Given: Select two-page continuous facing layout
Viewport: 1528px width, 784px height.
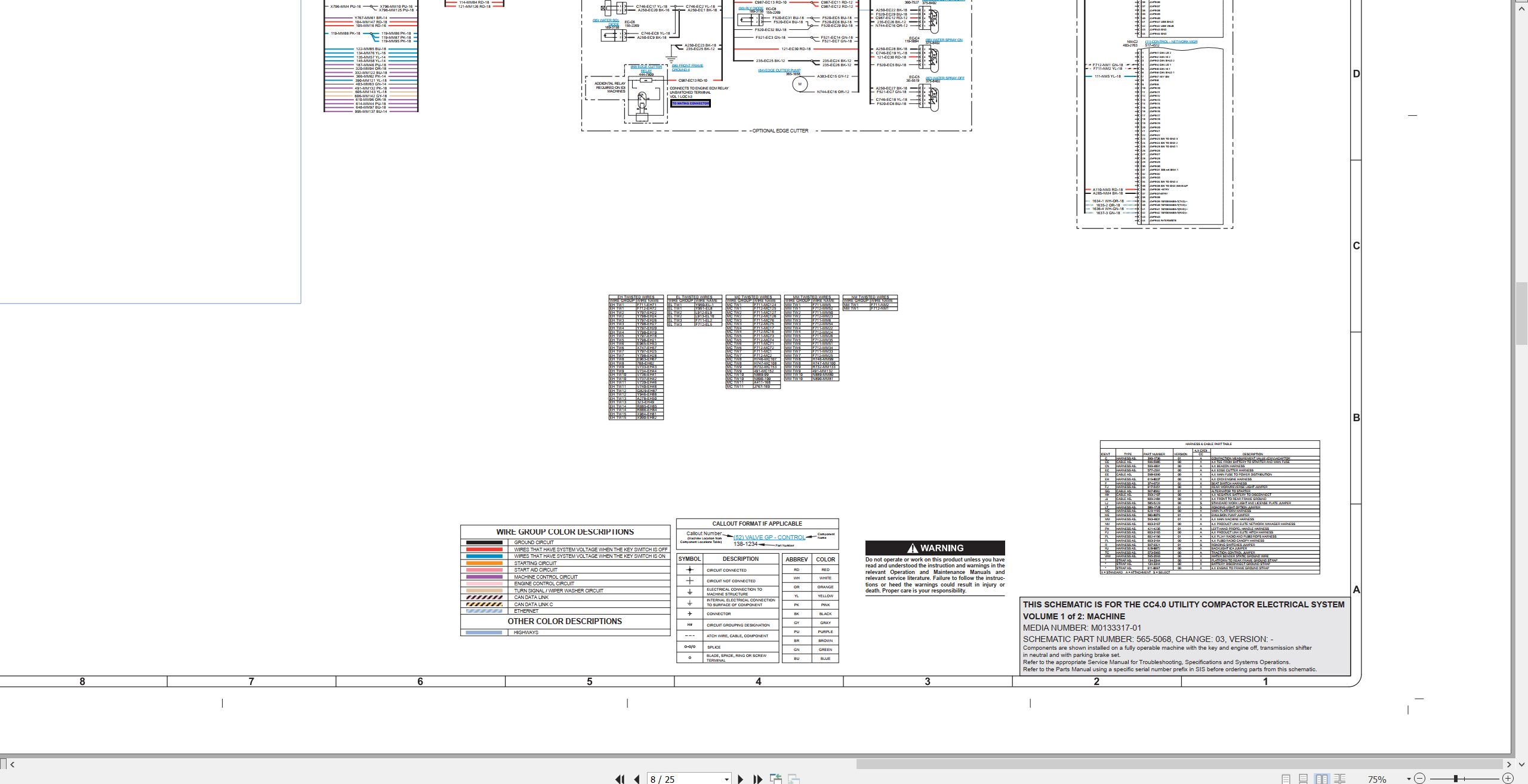Looking at the screenshot, I should click(x=1339, y=779).
